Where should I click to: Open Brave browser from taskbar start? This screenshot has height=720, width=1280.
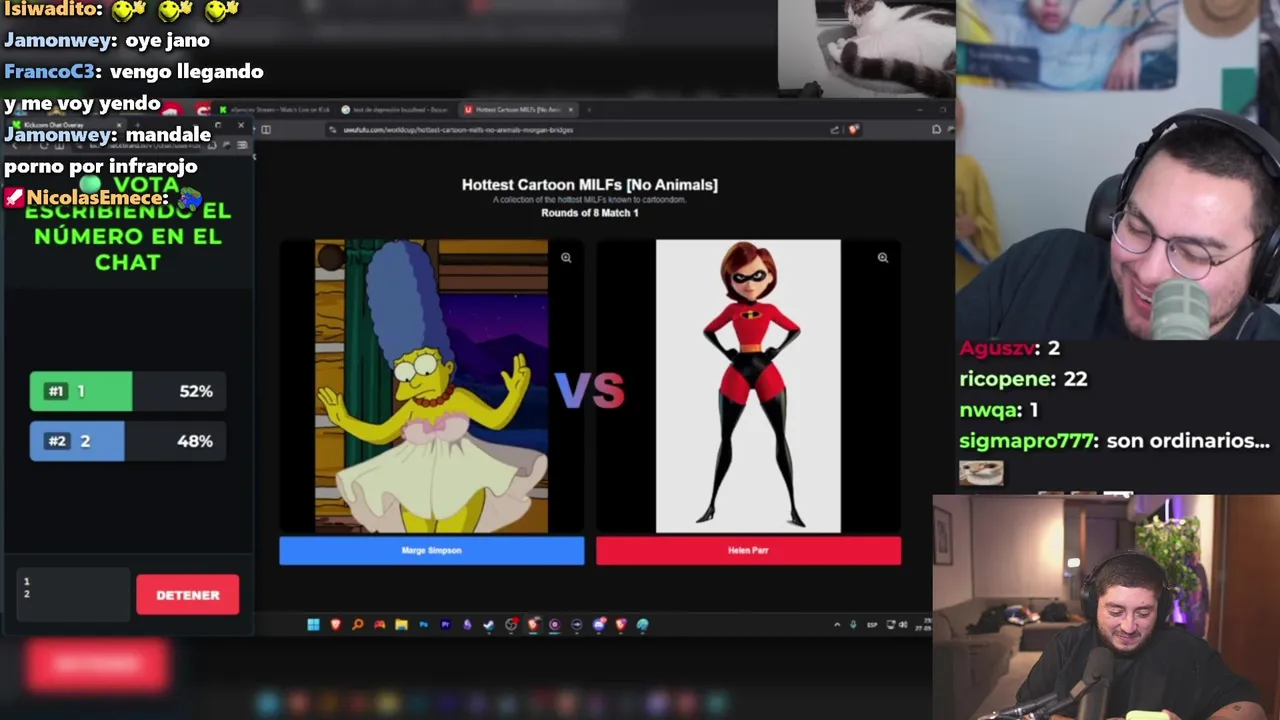[x=335, y=624]
